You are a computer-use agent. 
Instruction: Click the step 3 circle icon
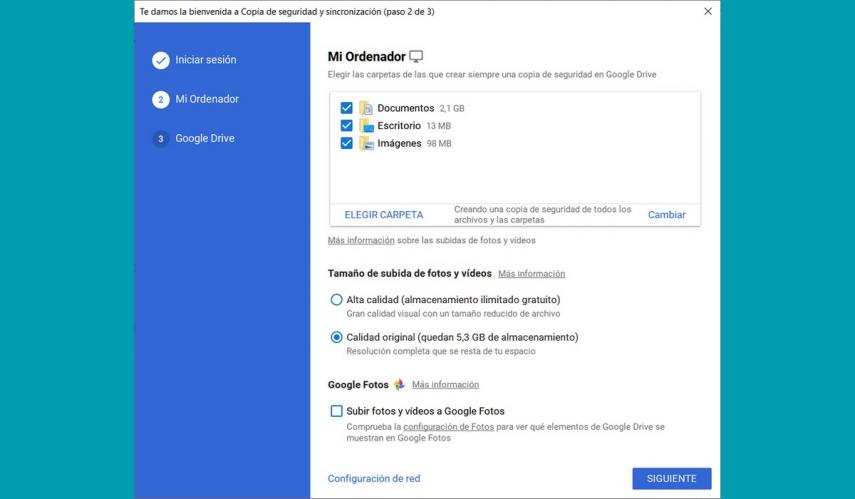[161, 139]
